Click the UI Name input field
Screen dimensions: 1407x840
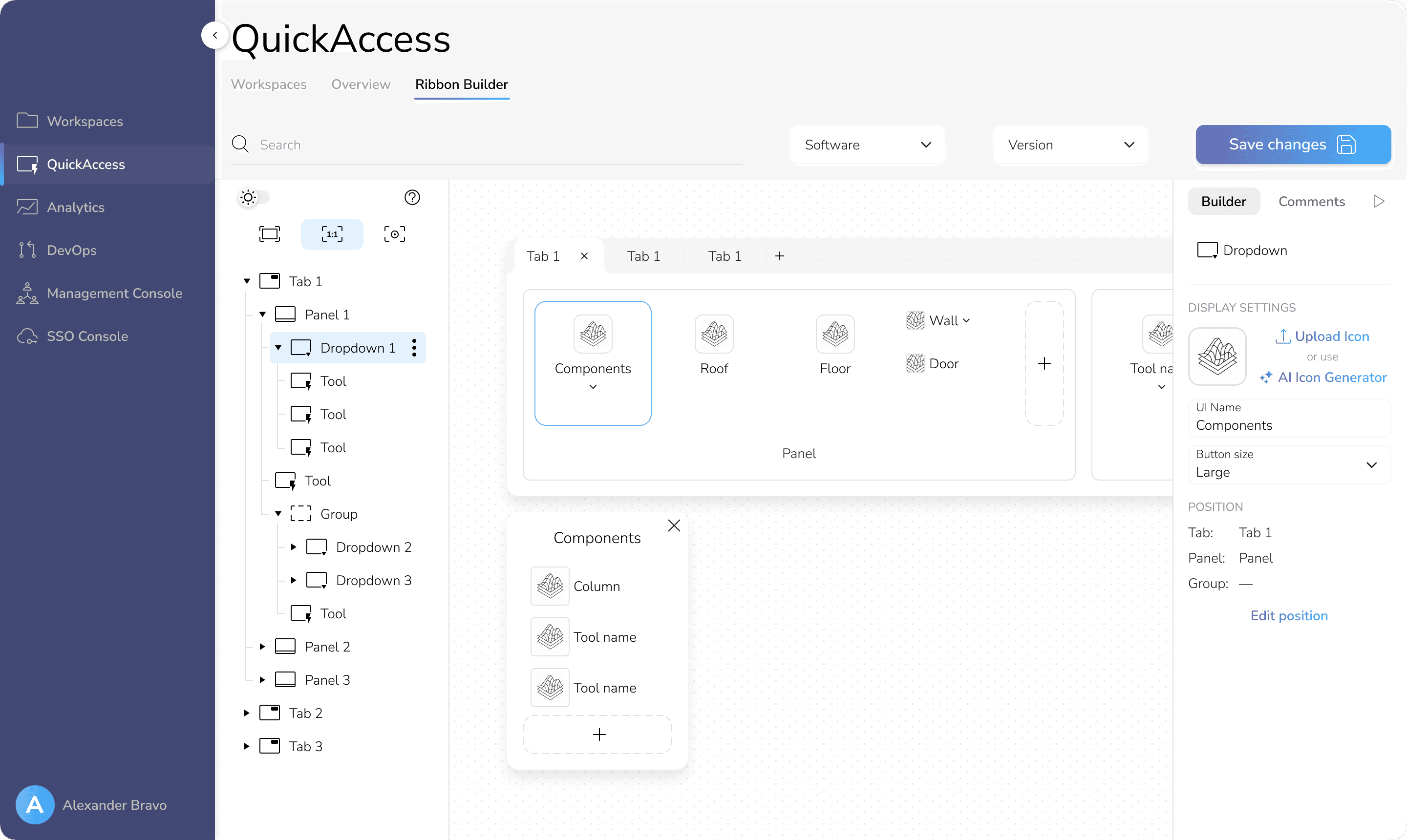(1289, 418)
